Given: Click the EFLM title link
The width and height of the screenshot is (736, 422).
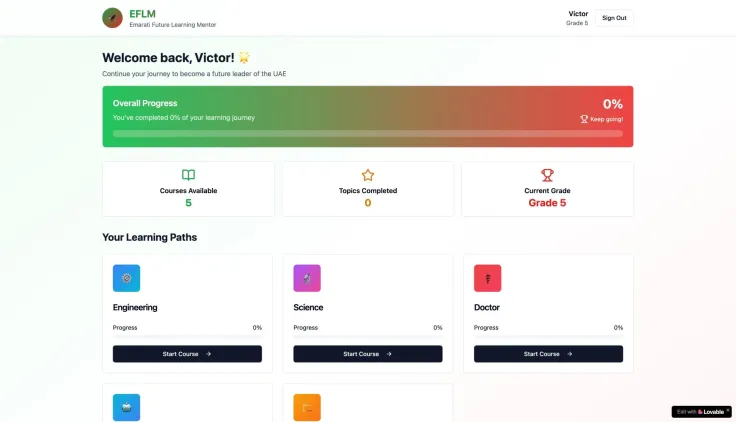Looking at the screenshot, I should (142, 14).
